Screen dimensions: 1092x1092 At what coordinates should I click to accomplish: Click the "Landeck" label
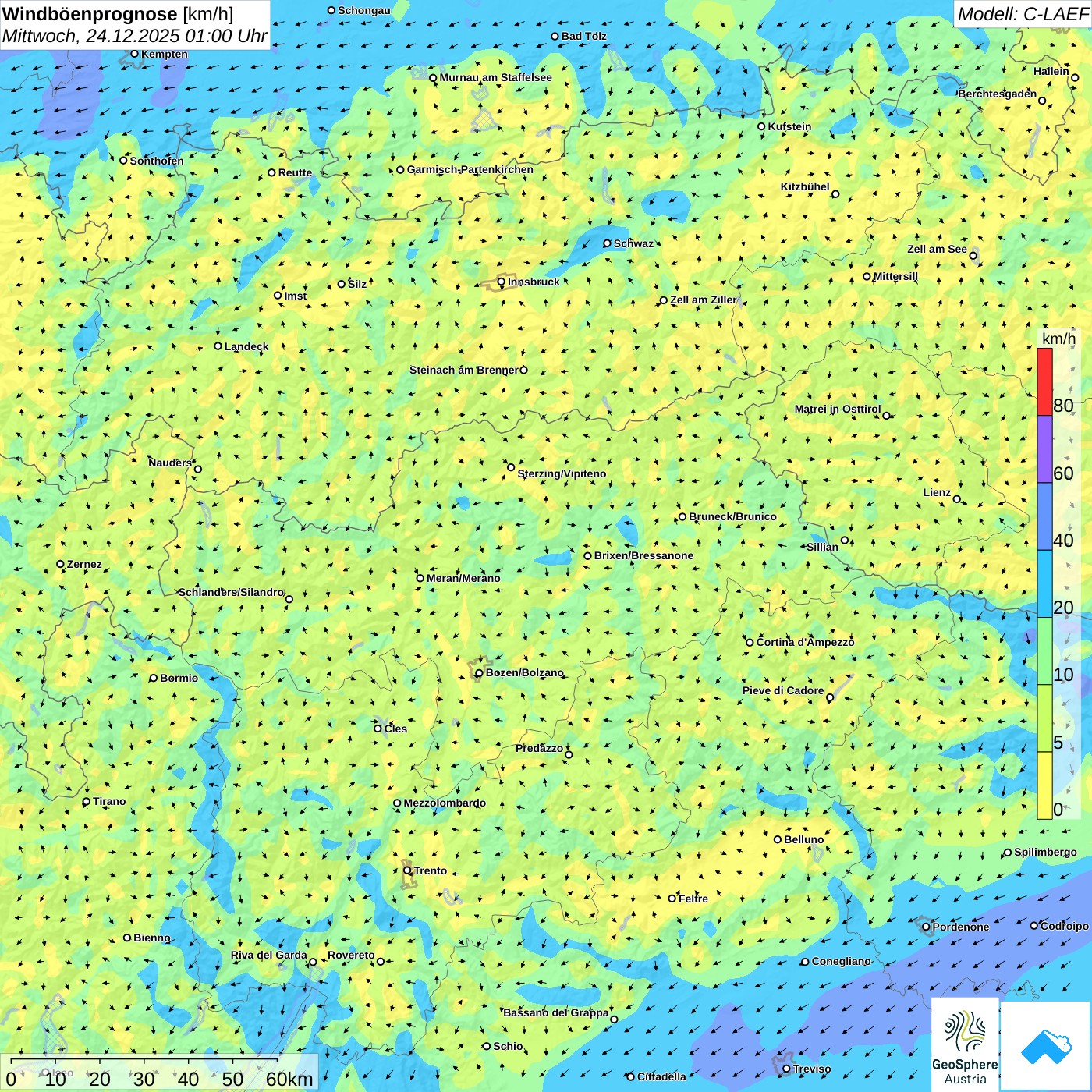[246, 346]
